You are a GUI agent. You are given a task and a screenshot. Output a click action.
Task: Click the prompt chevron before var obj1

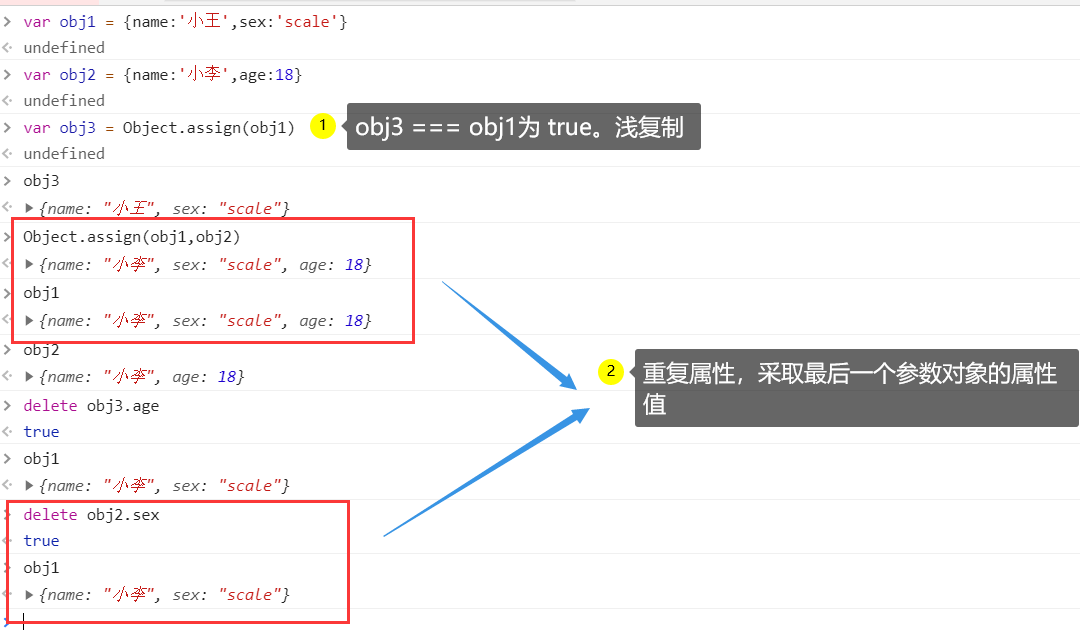click(x=8, y=21)
